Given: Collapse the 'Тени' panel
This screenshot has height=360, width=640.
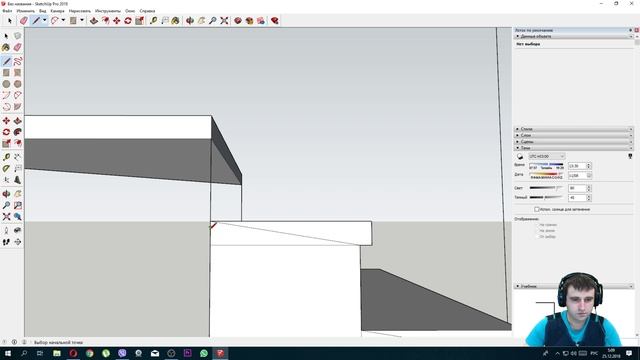Looking at the screenshot, I should point(573,148).
